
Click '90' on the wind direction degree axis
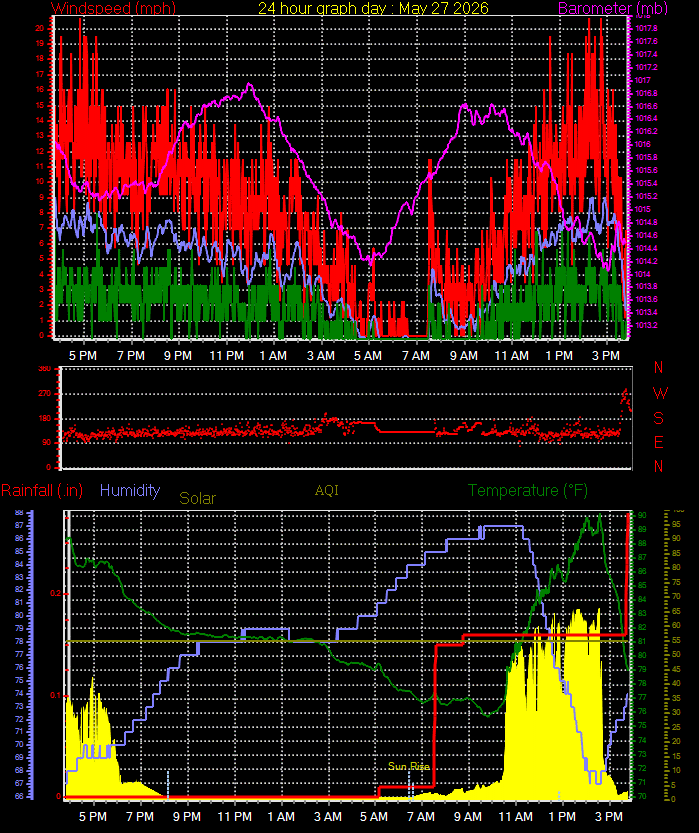click(47, 442)
